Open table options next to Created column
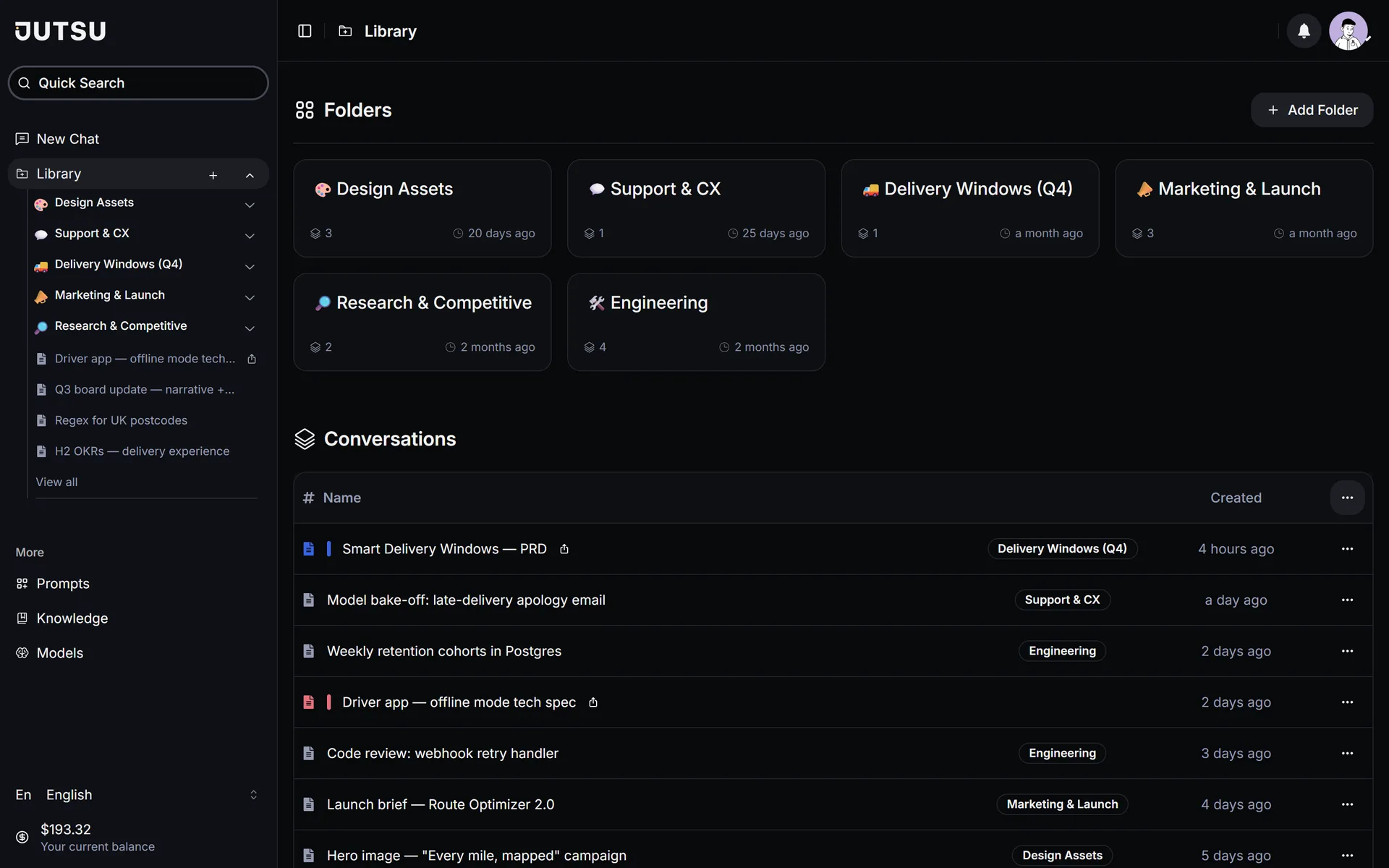This screenshot has width=1389, height=868. [1347, 498]
